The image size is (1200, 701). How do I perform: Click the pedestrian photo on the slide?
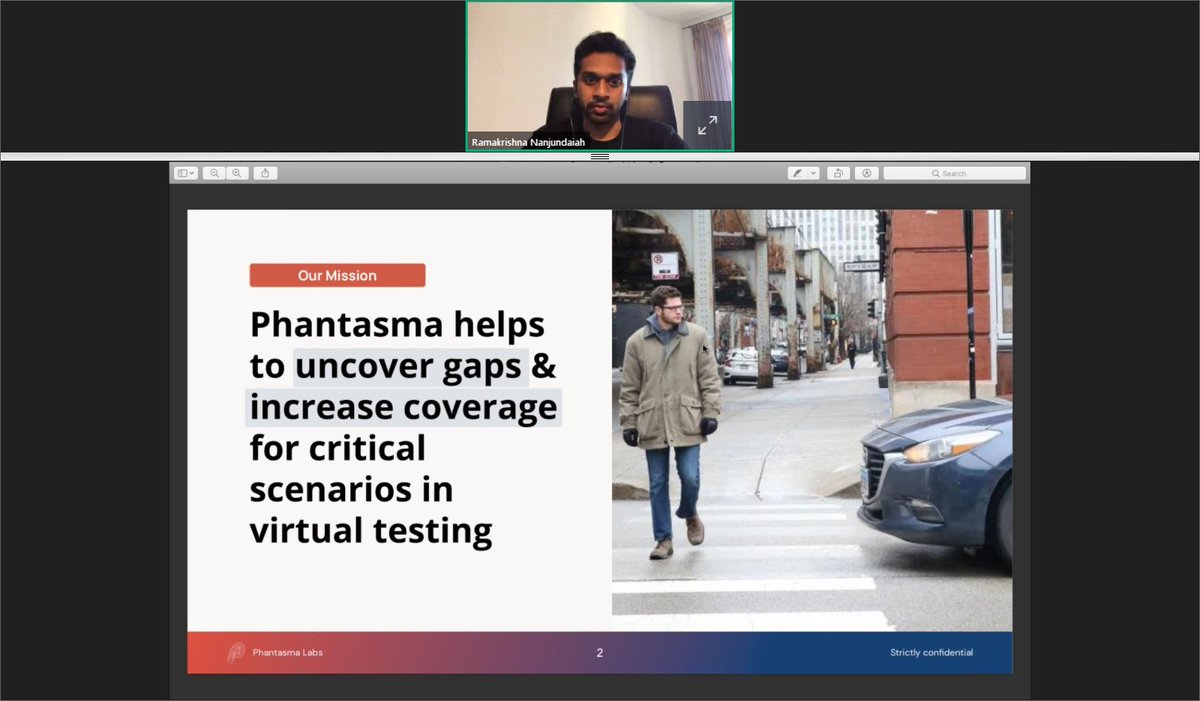pyautogui.click(x=812, y=420)
